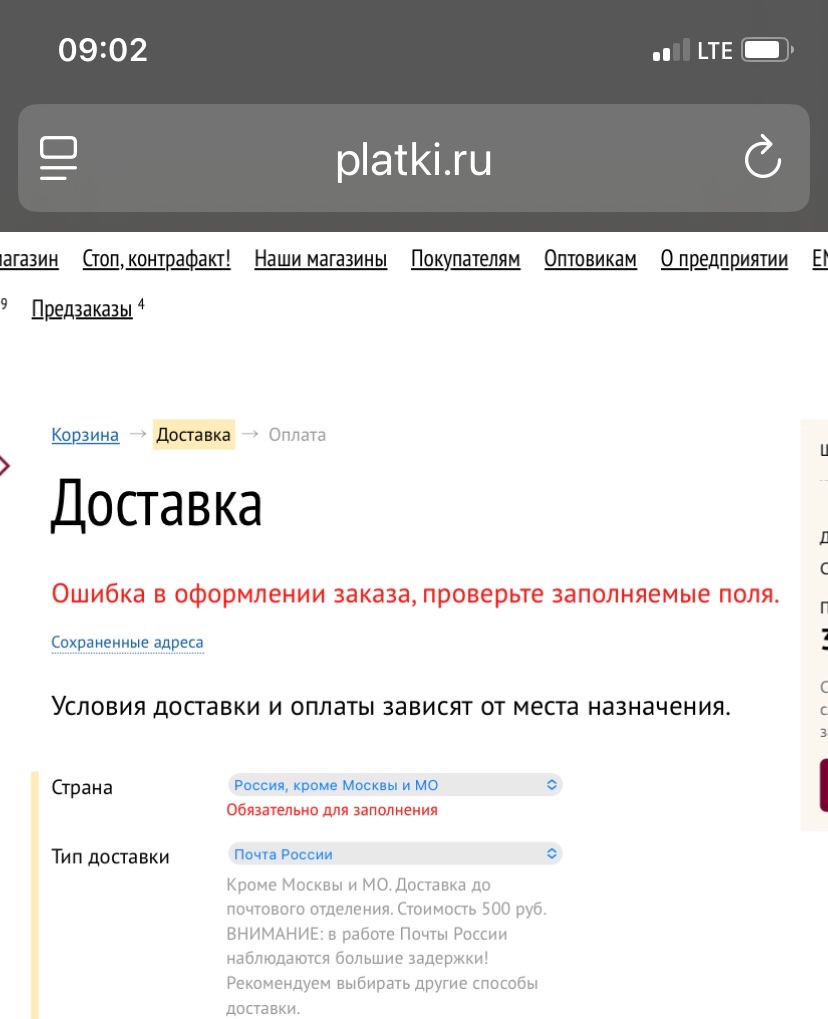The width and height of the screenshot is (828, 1019).
Task: Tap the LTE network indicator
Action: point(715,51)
